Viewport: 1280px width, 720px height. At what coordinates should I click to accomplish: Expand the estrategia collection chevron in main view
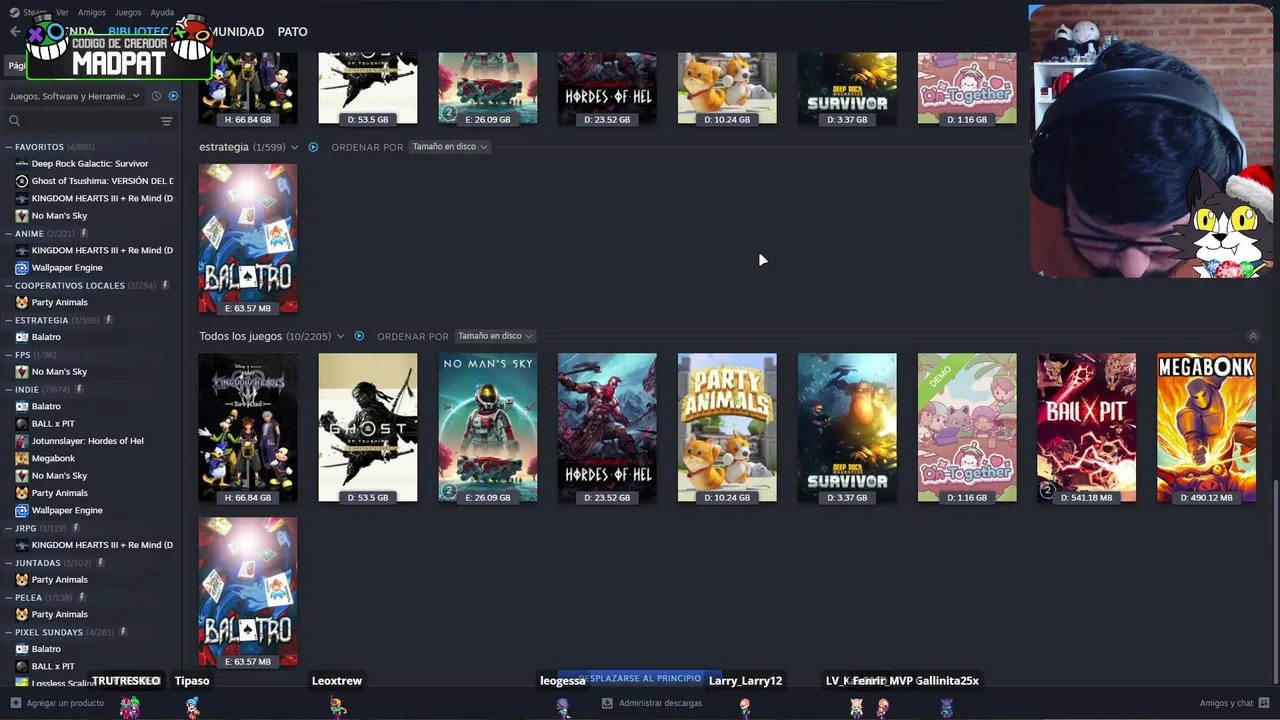[294, 147]
